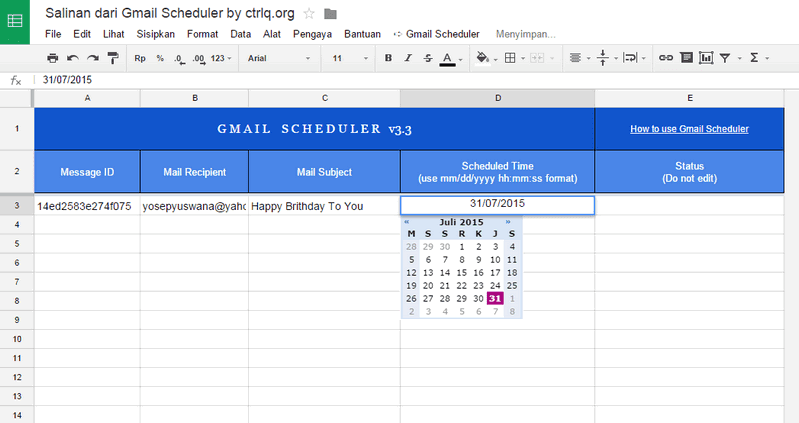Image resolution: width=799 pixels, height=423 pixels.
Task: Open the text color picker
Action: click(x=447, y=59)
